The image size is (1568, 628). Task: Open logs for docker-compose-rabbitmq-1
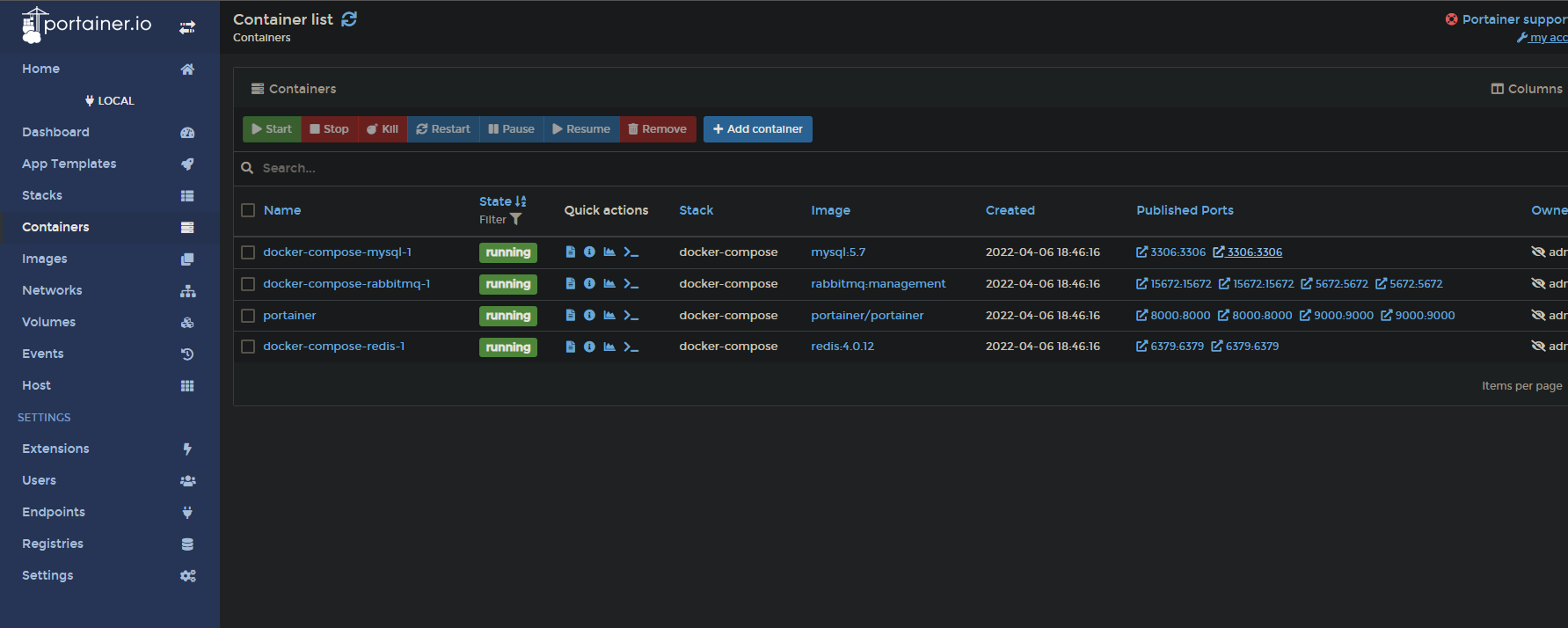click(x=570, y=284)
